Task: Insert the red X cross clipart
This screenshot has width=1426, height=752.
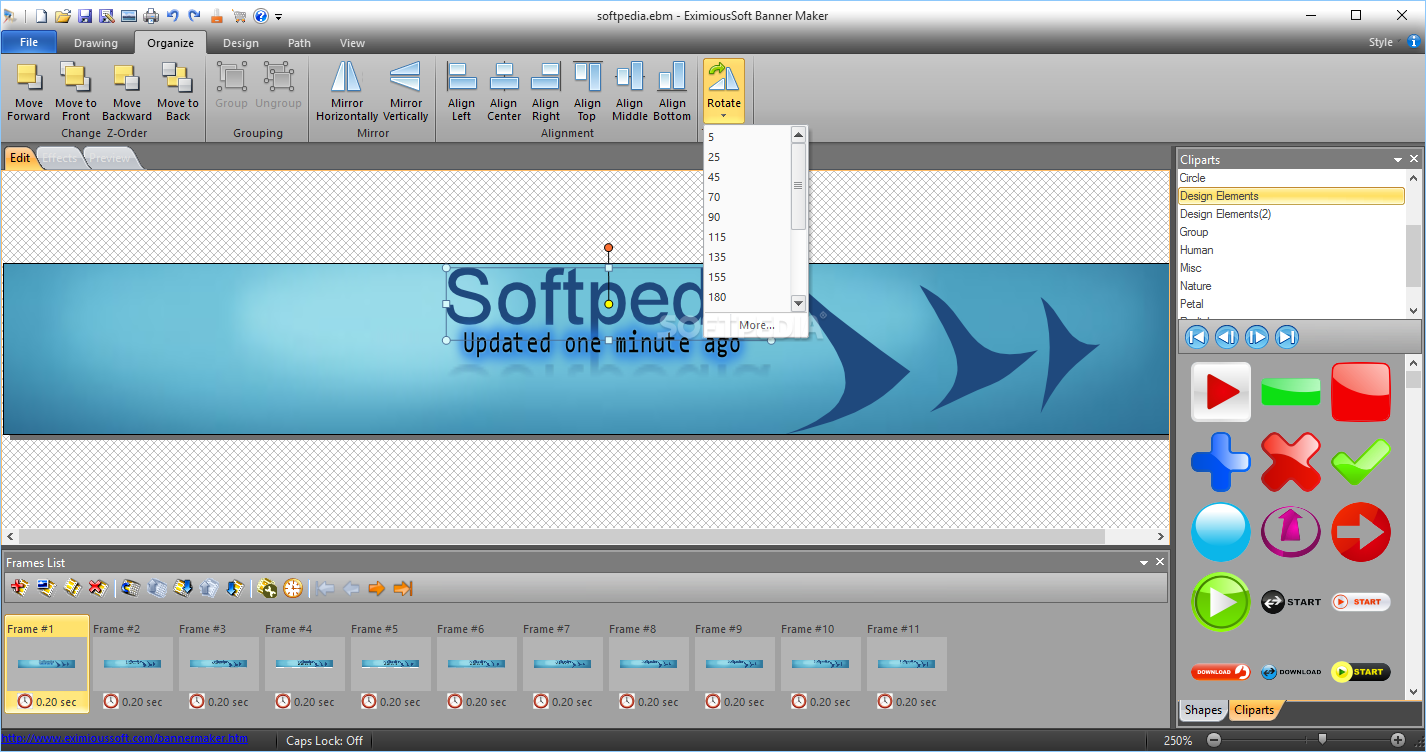Action: [x=1291, y=462]
